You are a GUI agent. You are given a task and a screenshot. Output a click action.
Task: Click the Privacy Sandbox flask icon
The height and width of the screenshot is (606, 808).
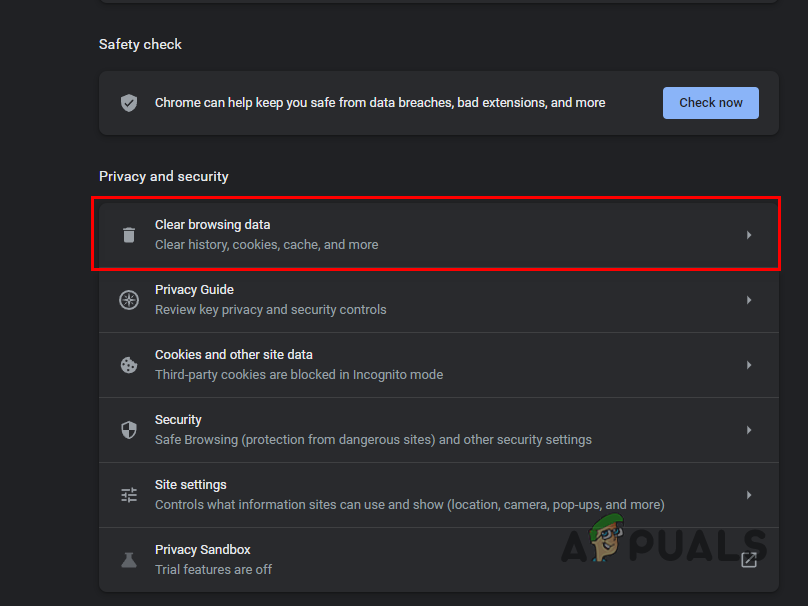click(128, 559)
